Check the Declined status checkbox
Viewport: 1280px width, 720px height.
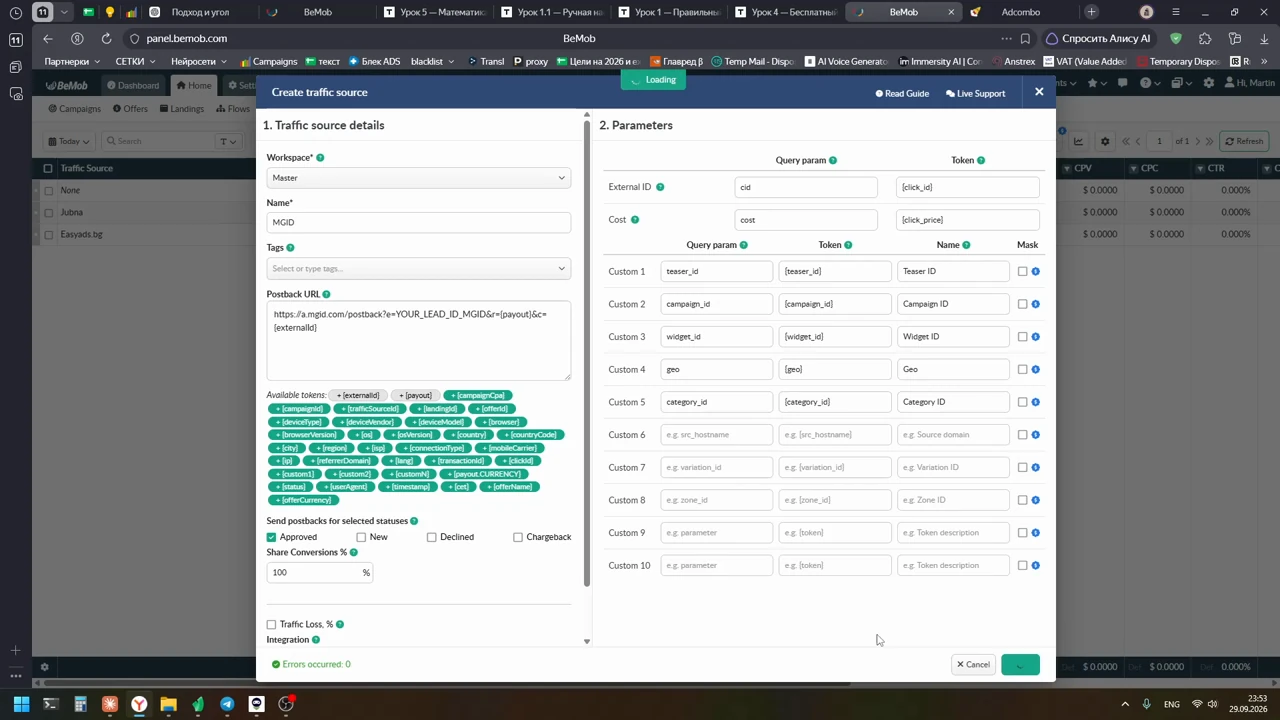click(x=432, y=537)
